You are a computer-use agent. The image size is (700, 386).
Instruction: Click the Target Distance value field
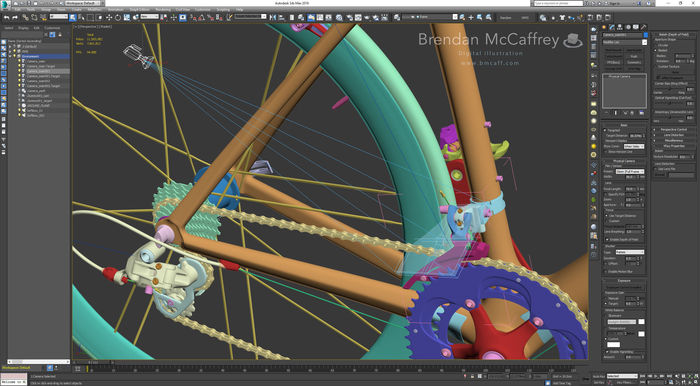point(636,136)
